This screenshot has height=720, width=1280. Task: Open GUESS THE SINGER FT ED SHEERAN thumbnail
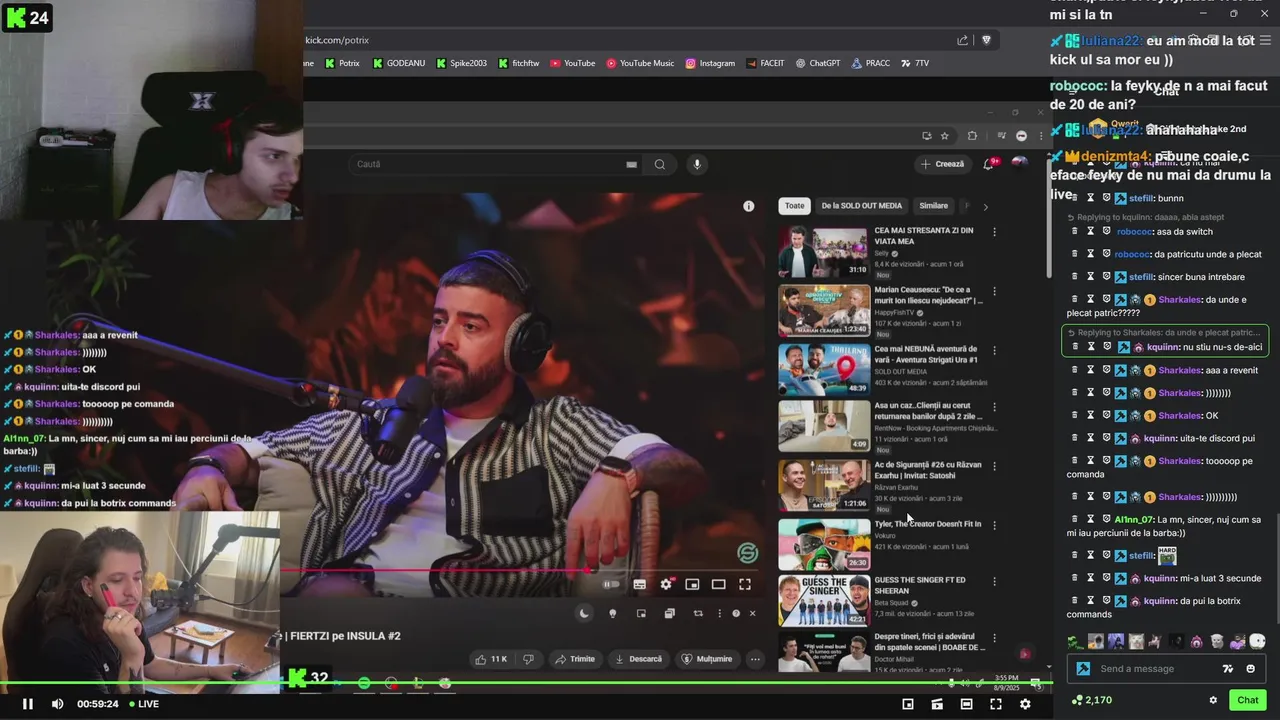[824, 601]
